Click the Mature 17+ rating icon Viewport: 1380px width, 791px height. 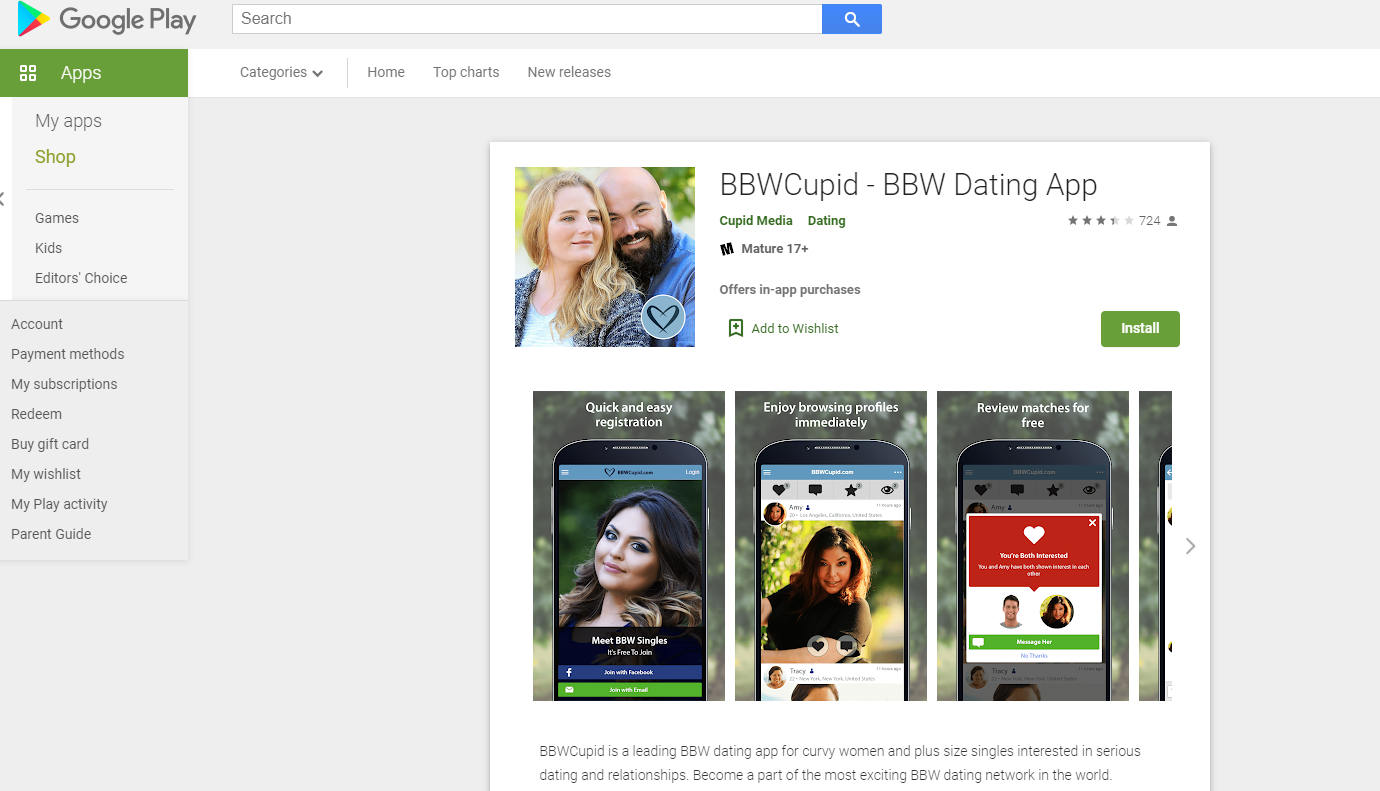pyautogui.click(x=727, y=248)
